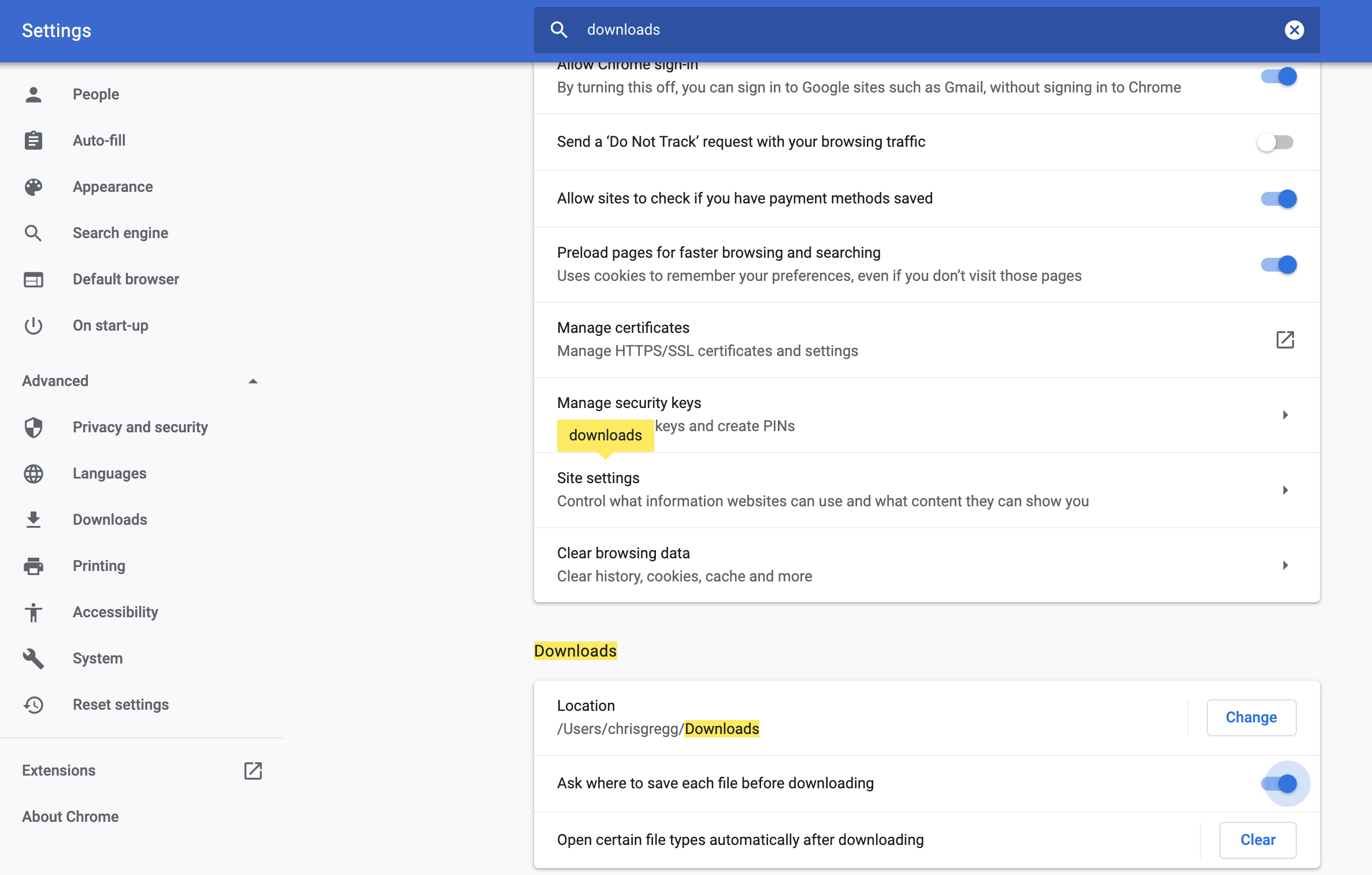Click the Privacy and security shield icon
1372x875 pixels.
click(34, 427)
